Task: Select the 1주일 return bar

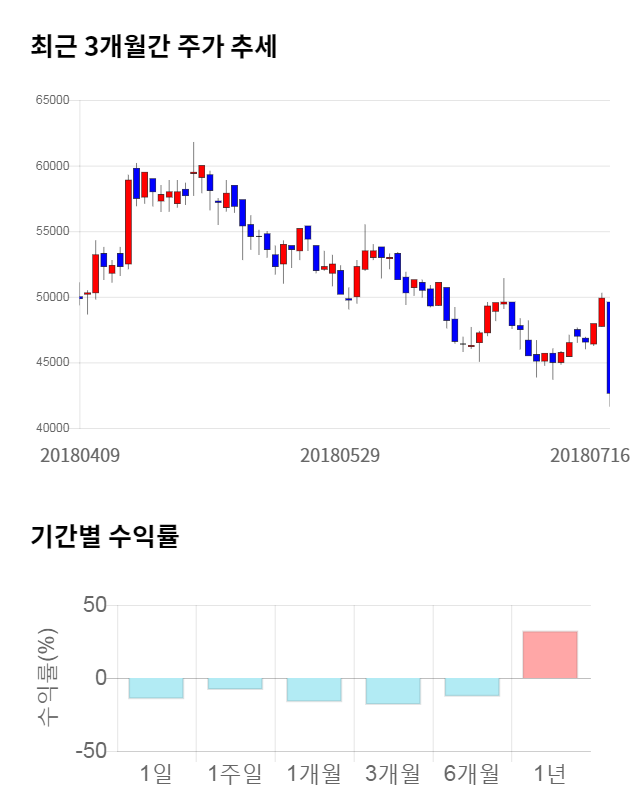Action: tap(235, 683)
